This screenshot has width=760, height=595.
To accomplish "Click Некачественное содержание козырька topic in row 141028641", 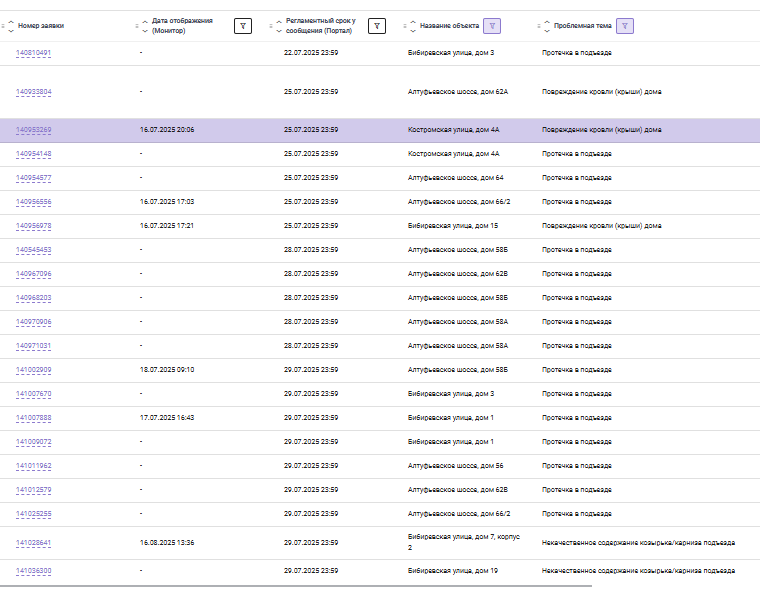I will click(638, 543).
